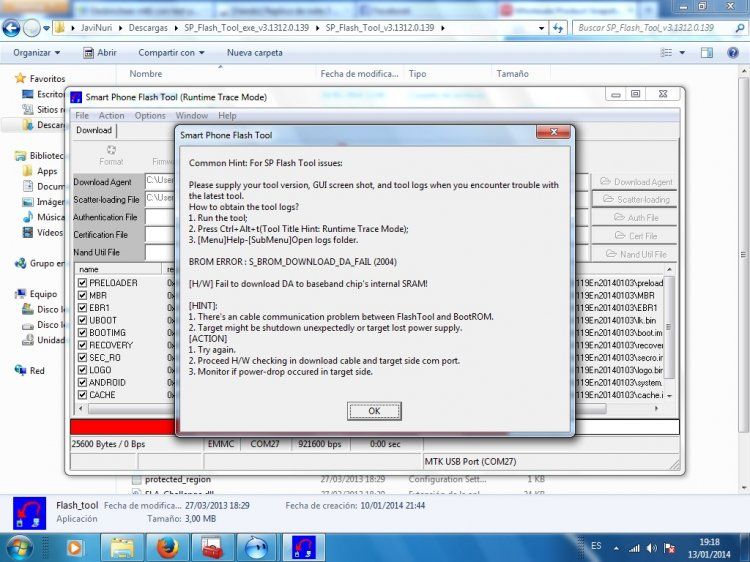Viewport: 750px width, 562px height.
Task: Click the red download progress bar
Action: 123,427
